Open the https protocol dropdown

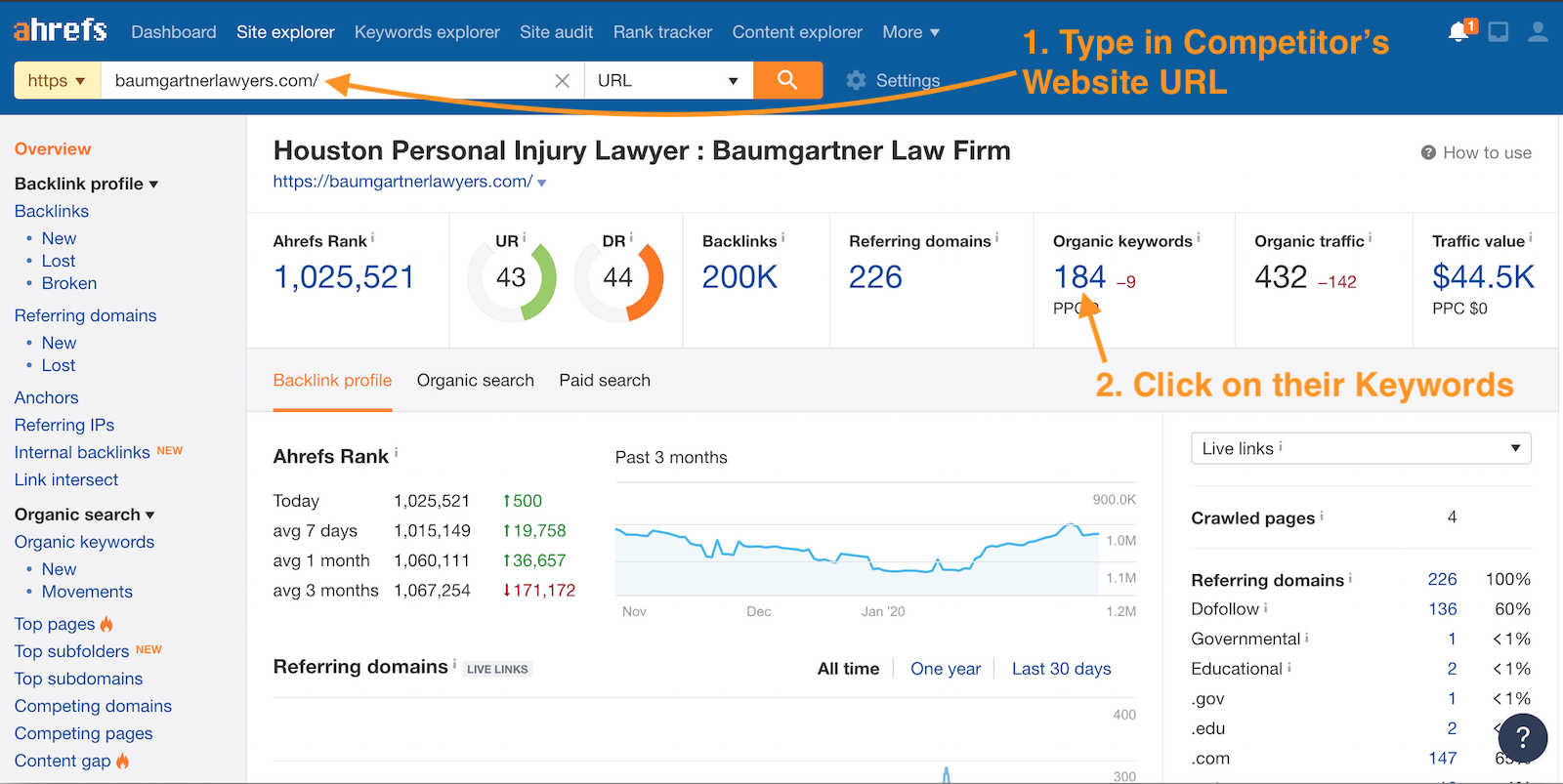tap(57, 80)
